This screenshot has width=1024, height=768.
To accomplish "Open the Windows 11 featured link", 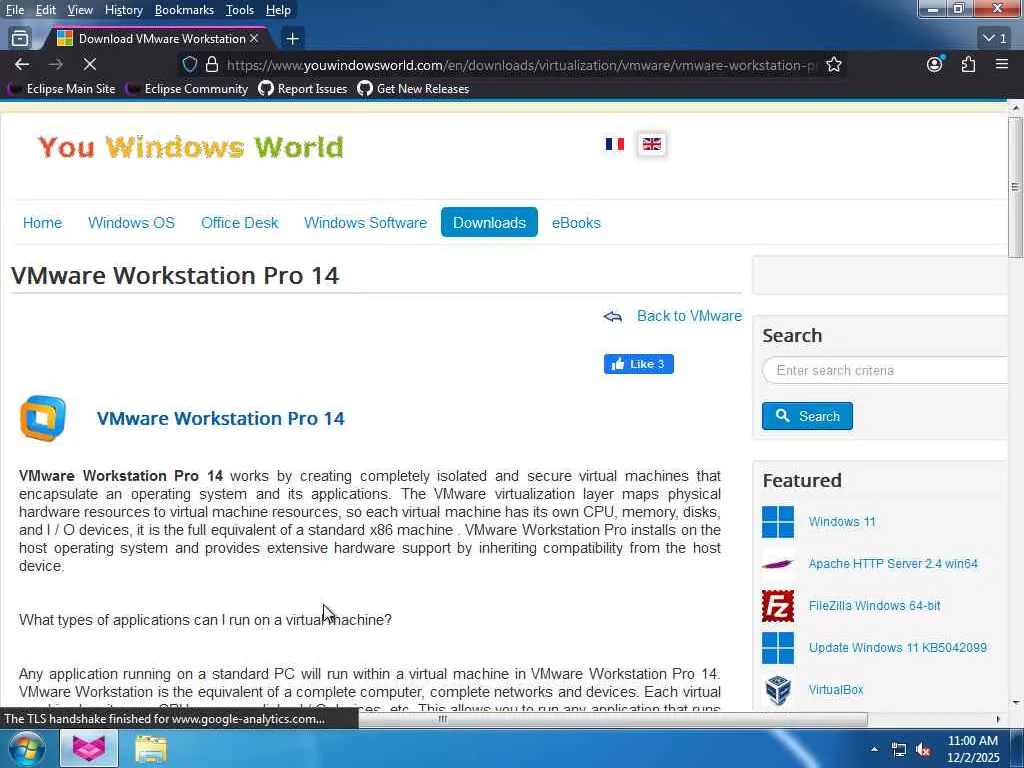I will click(x=842, y=522).
